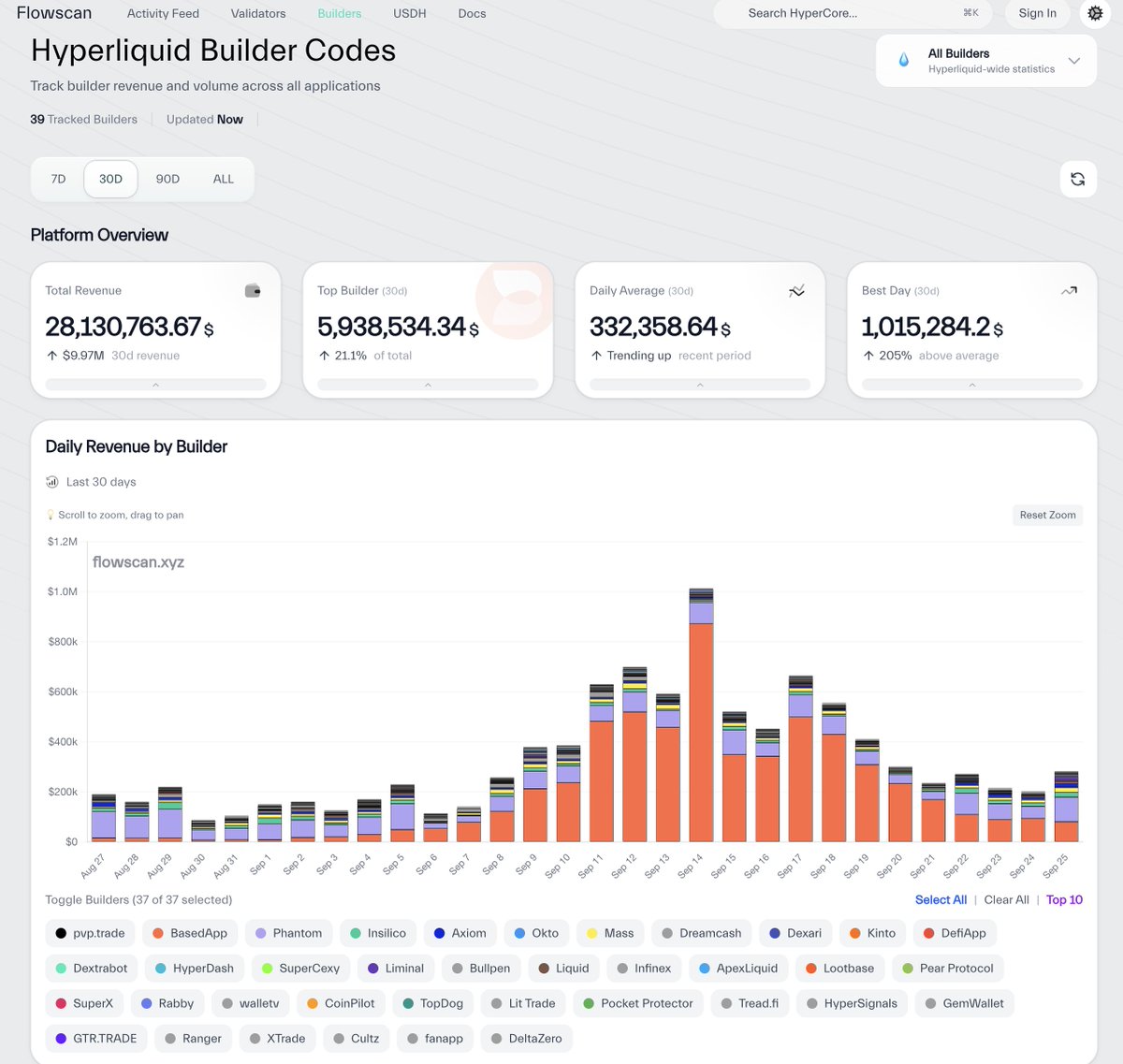Screen dimensions: 1123x1064
Task: Click the tall Sep 14 orange bar
Action: (x=701, y=730)
